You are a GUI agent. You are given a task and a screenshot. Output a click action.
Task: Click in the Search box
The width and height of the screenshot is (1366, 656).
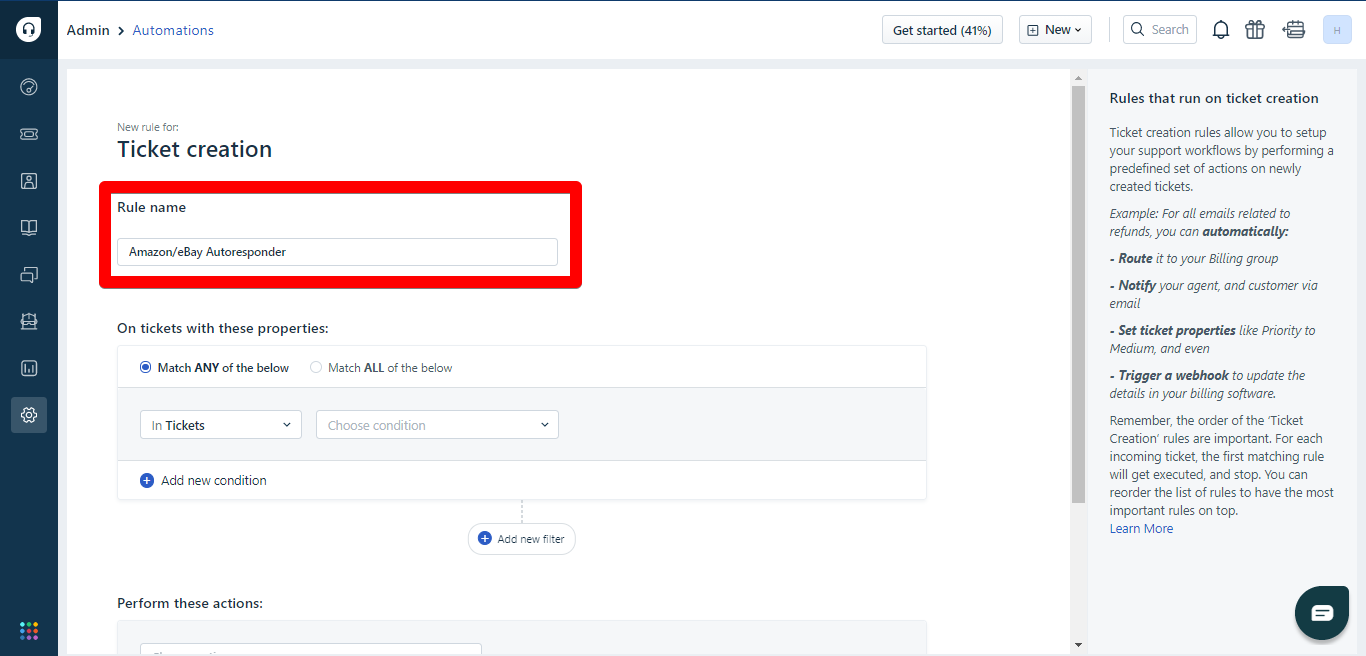[1160, 30]
